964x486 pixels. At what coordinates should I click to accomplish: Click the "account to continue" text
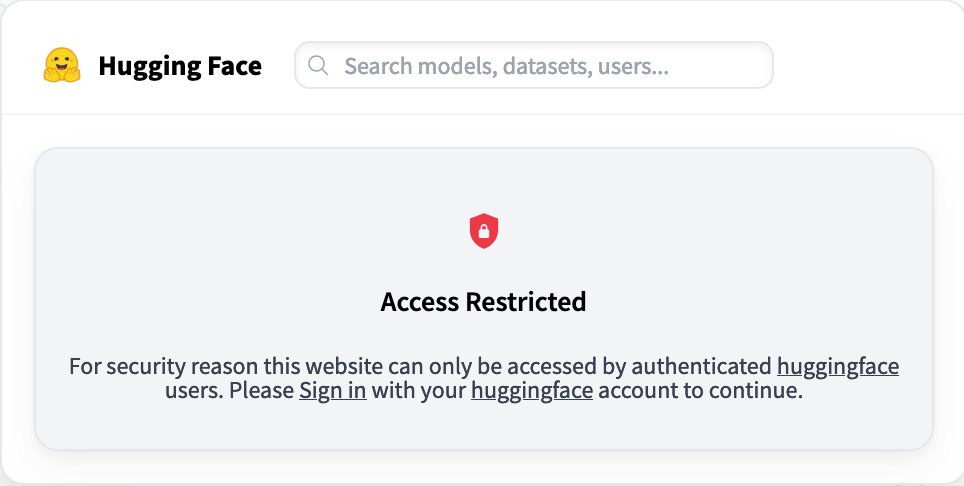click(x=700, y=391)
